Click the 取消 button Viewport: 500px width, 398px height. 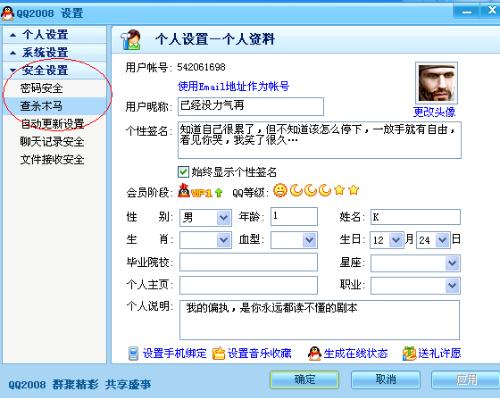click(x=386, y=380)
